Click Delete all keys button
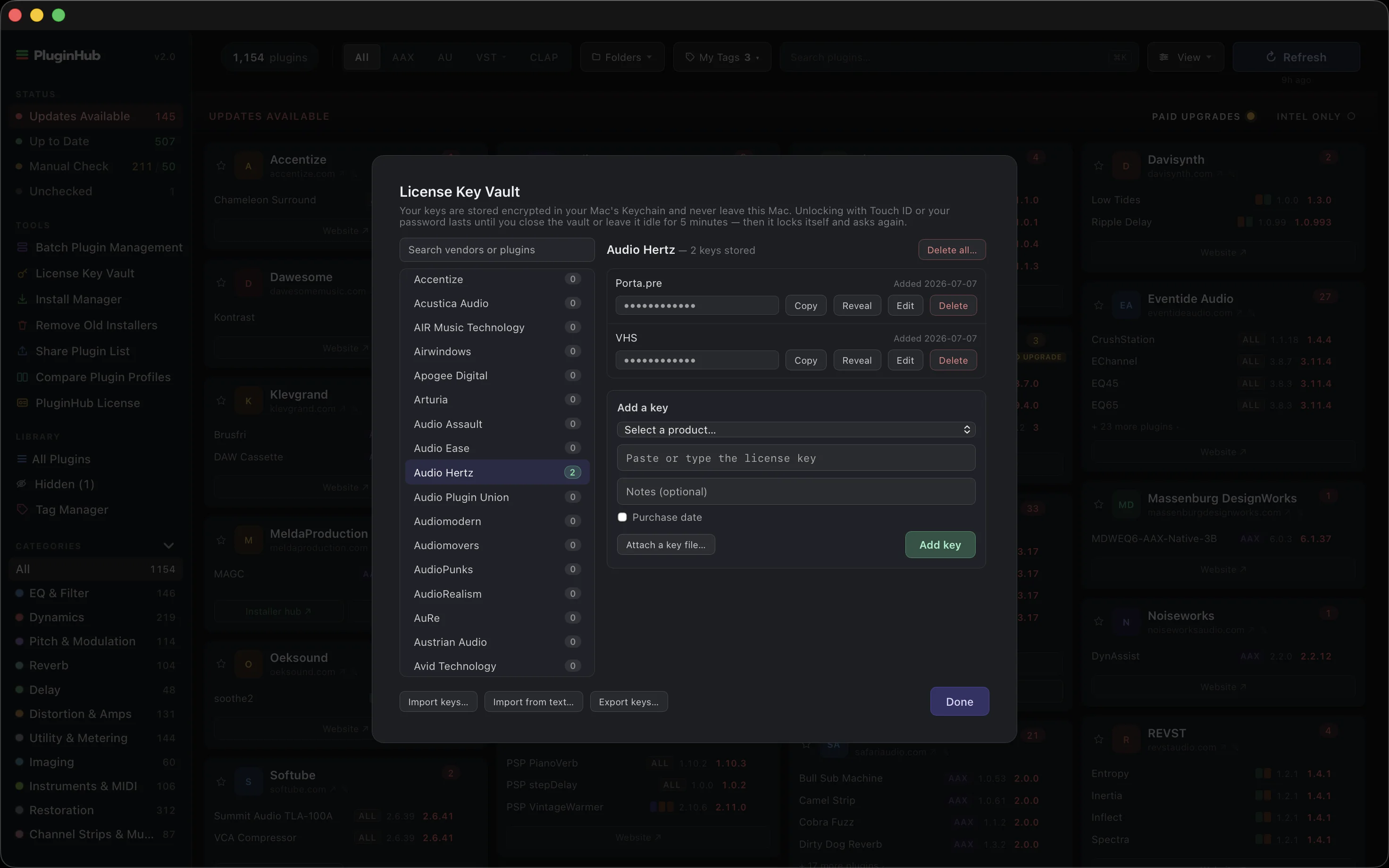Image resolution: width=1389 pixels, height=868 pixels. click(x=952, y=250)
